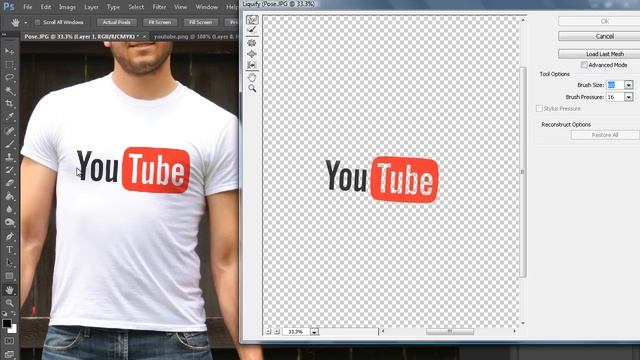Image resolution: width=640 pixels, height=360 pixels.
Task: Select the Clone Stamp tool
Action: click(x=9, y=157)
